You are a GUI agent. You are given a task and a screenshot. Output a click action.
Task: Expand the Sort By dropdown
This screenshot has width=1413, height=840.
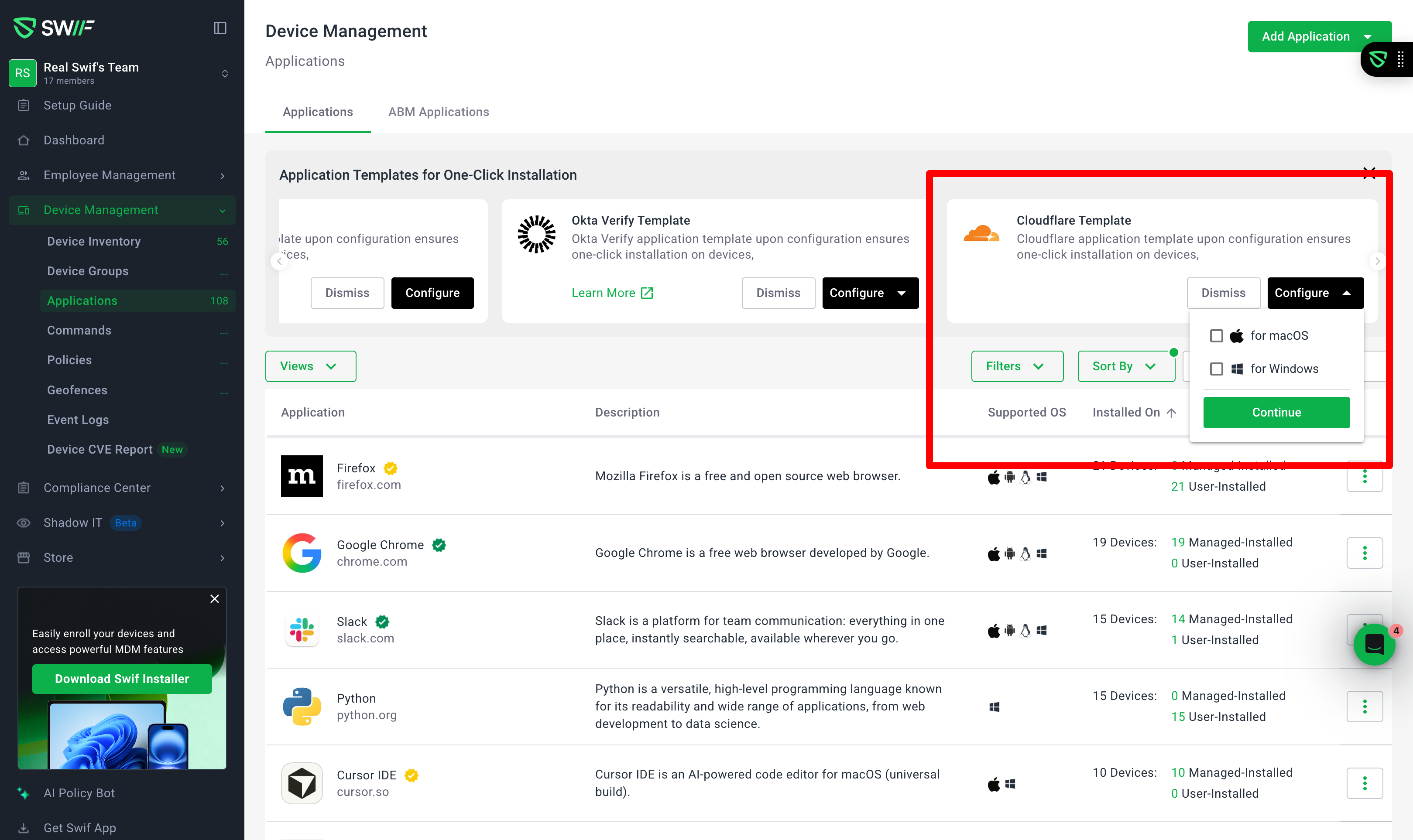(1125, 366)
